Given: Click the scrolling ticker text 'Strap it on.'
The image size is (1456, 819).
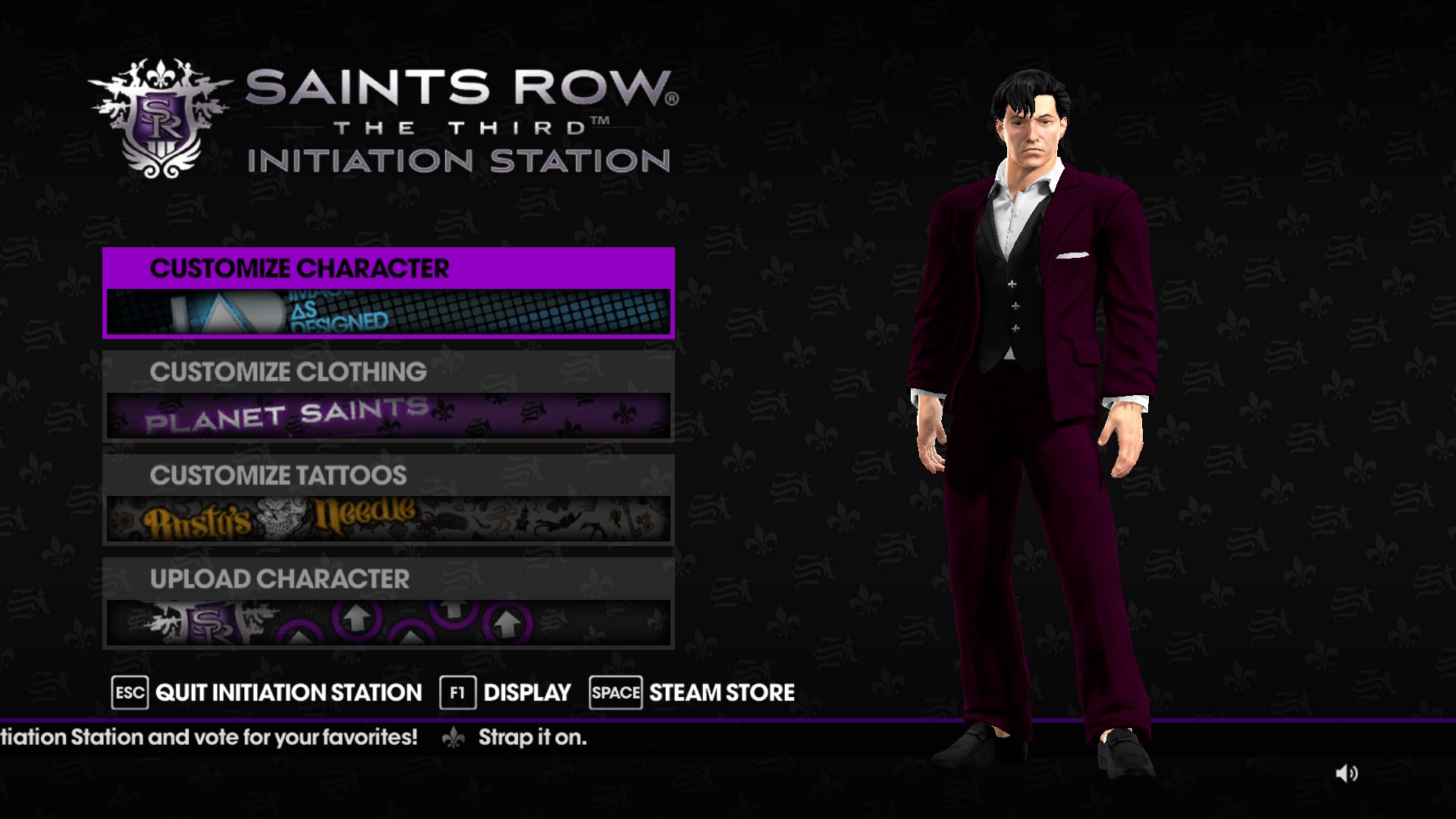Looking at the screenshot, I should click(x=532, y=737).
